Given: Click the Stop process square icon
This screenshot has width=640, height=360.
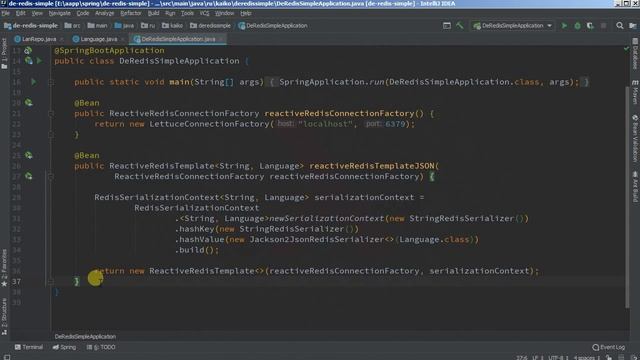Looking at the screenshot, I should click(x=603, y=26).
